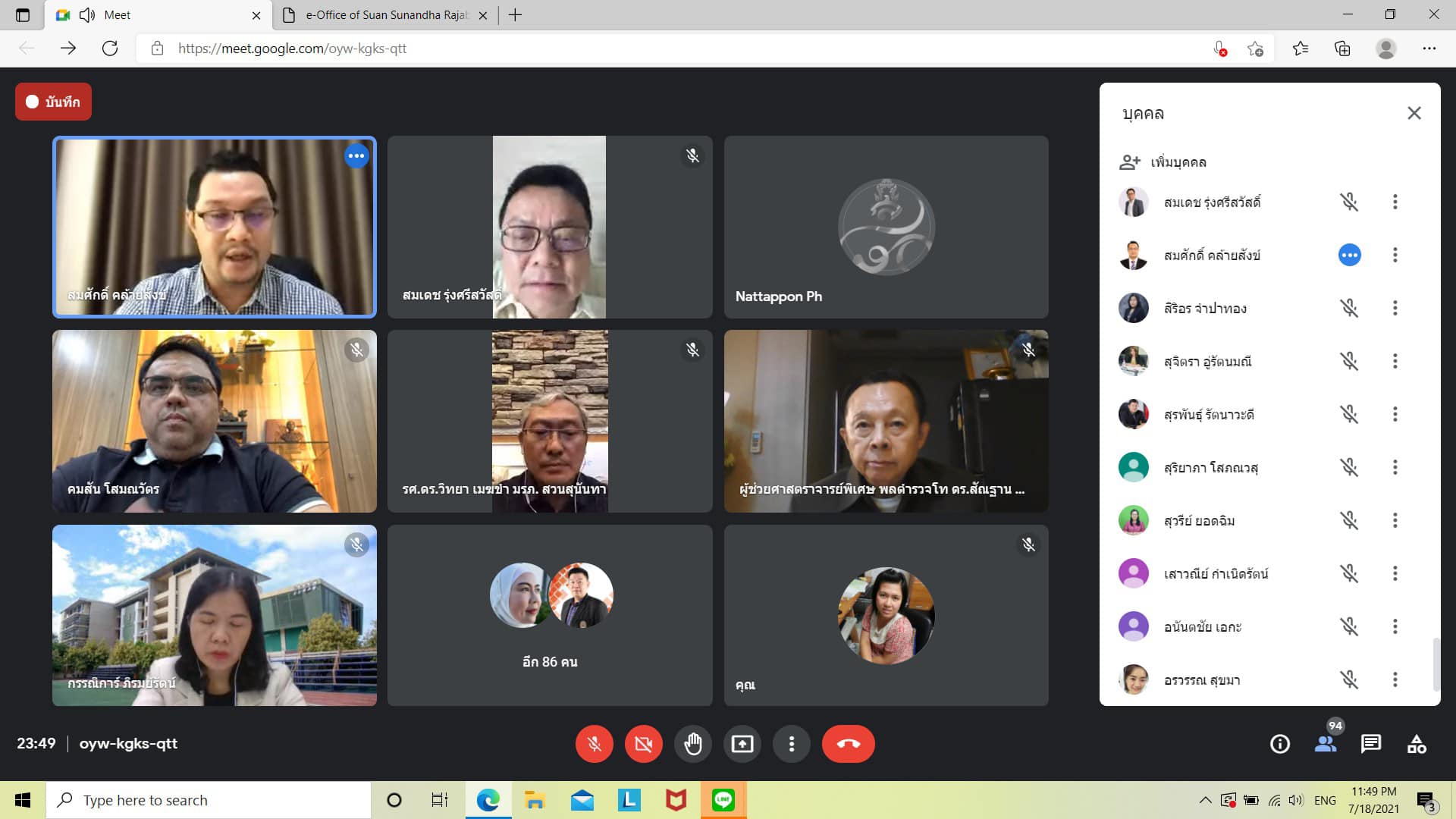Click the red leave call button
This screenshot has height=819, width=1456.
tap(848, 744)
